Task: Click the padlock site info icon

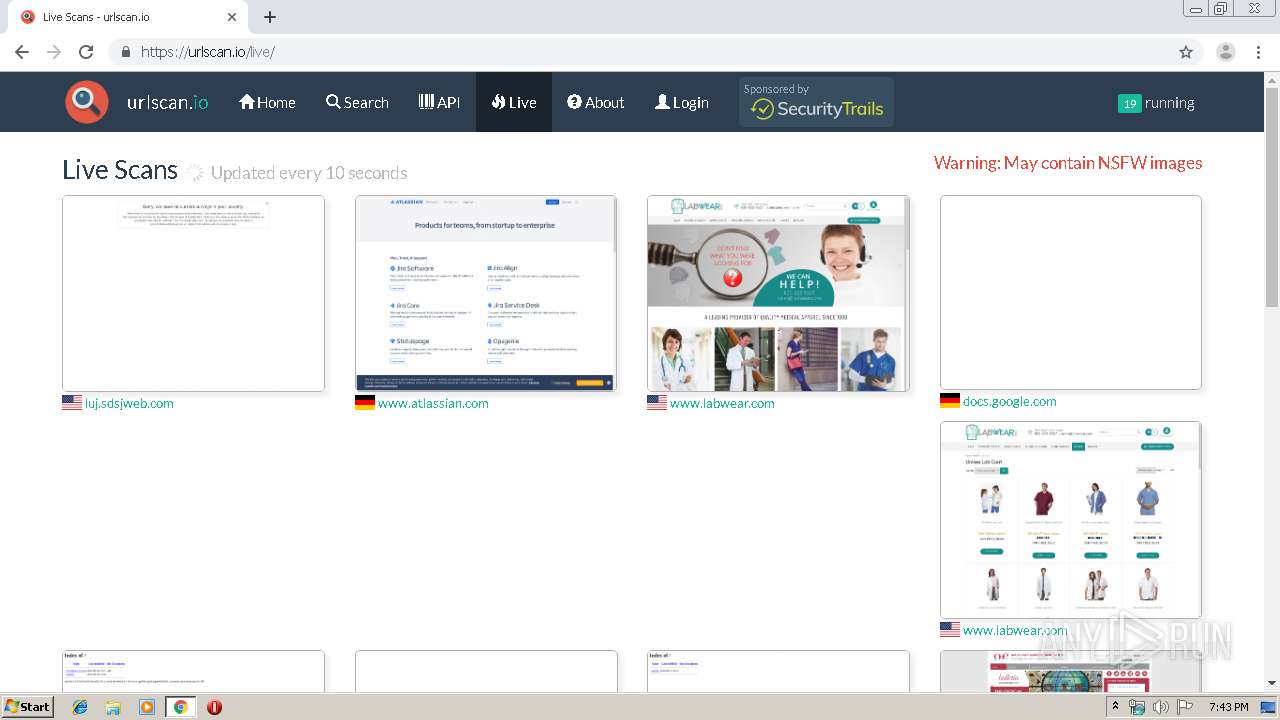Action: click(x=125, y=52)
